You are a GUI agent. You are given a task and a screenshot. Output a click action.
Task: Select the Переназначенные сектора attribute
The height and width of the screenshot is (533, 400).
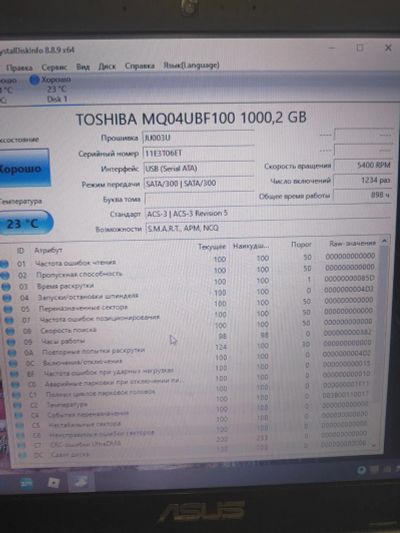click(x=83, y=308)
